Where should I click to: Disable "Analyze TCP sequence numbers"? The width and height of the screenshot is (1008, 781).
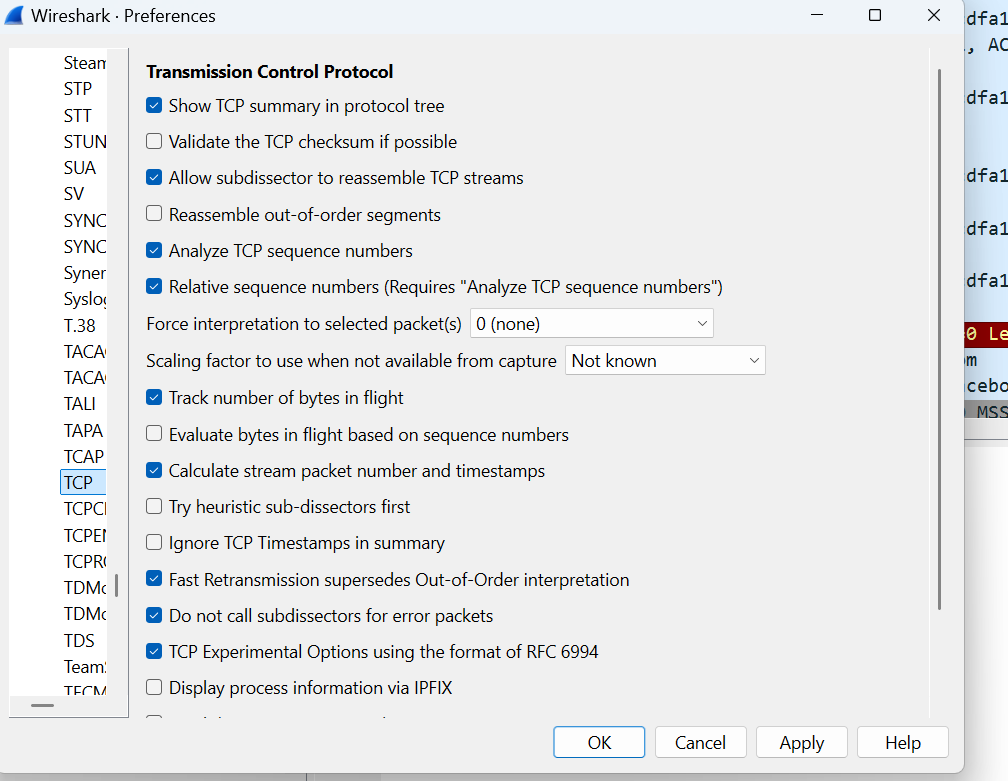point(154,250)
